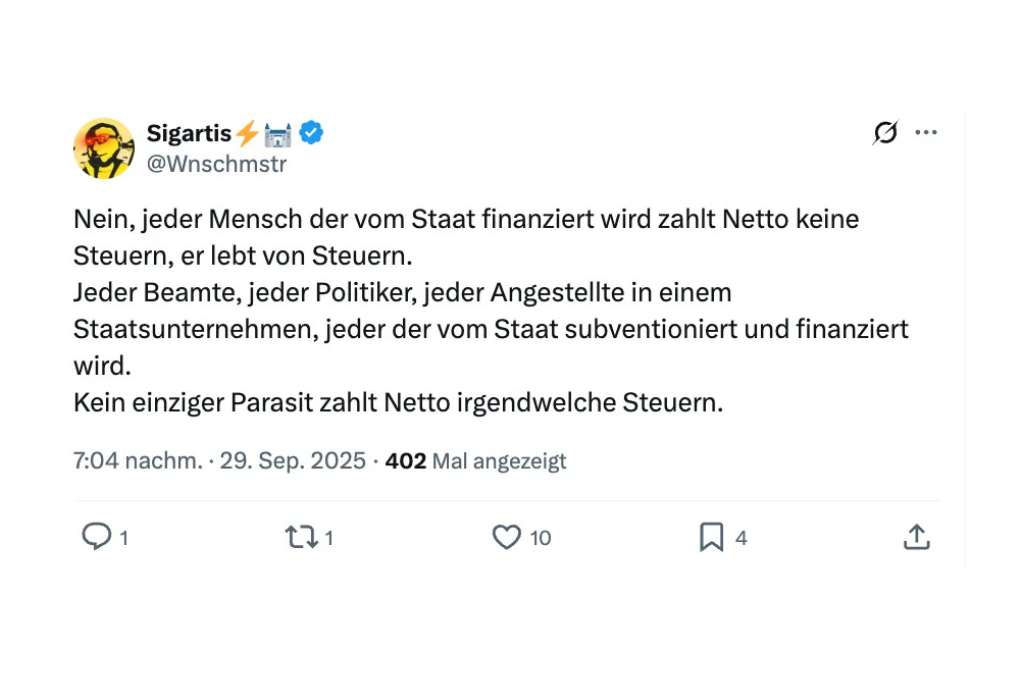This screenshot has width=1024, height=680.
Task: Click the reply count showing 1
Action: pos(124,537)
